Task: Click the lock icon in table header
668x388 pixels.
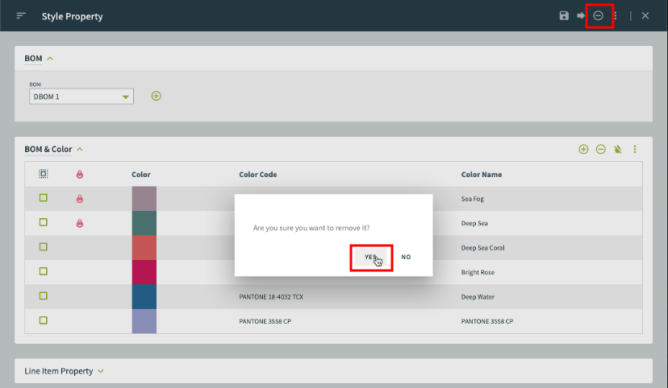Action: pyautogui.click(x=80, y=174)
